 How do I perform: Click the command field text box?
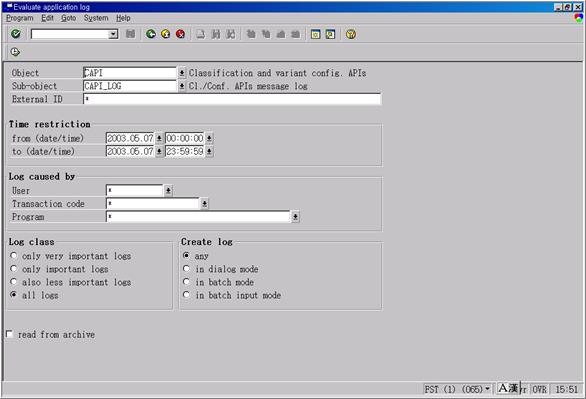[x=70, y=34]
